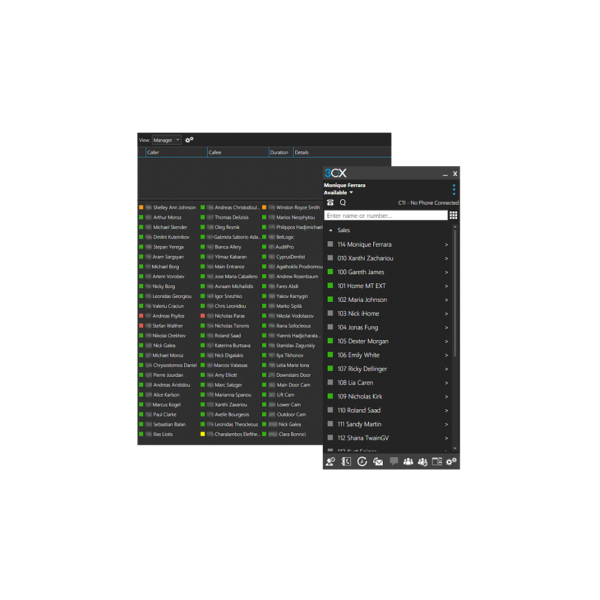Click Thomas Delizisis in switchboard
This screenshot has height=600, width=600.
pyautogui.click(x=232, y=217)
